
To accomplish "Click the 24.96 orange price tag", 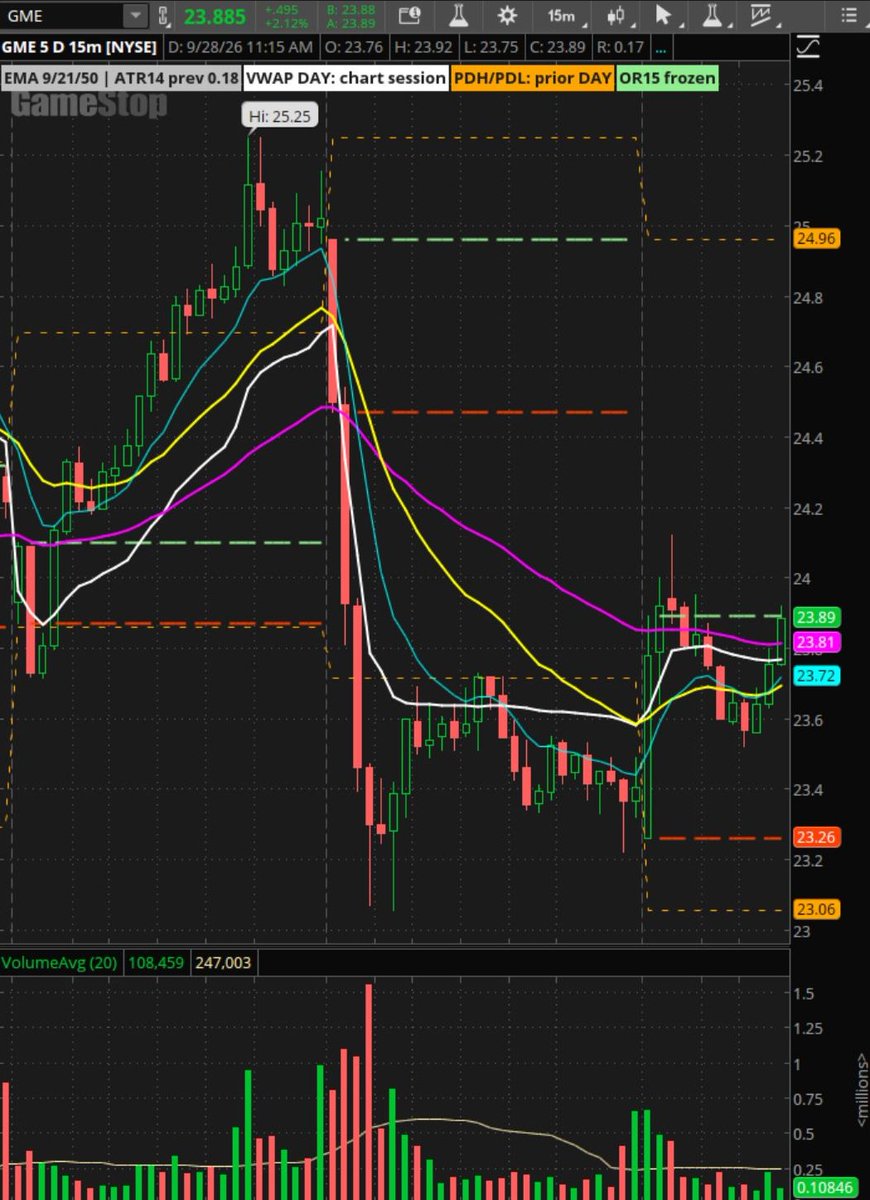I will click(817, 238).
